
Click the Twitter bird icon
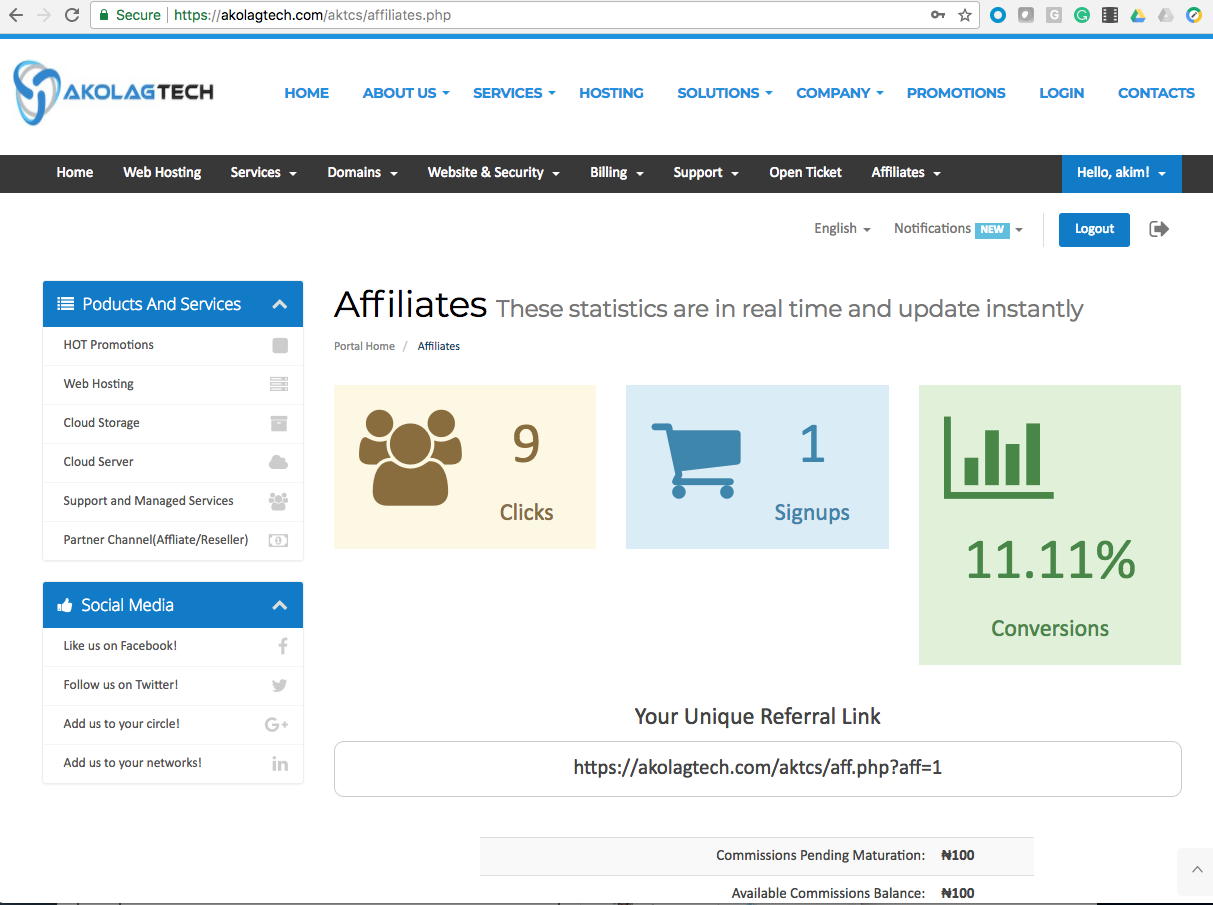279,685
